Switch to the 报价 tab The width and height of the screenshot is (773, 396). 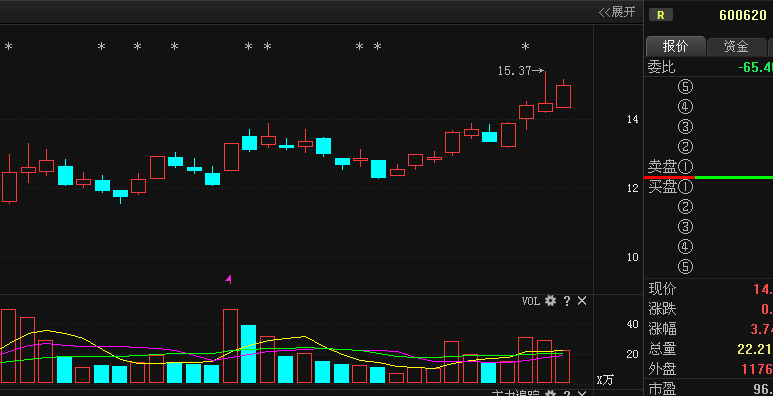pyautogui.click(x=675, y=46)
